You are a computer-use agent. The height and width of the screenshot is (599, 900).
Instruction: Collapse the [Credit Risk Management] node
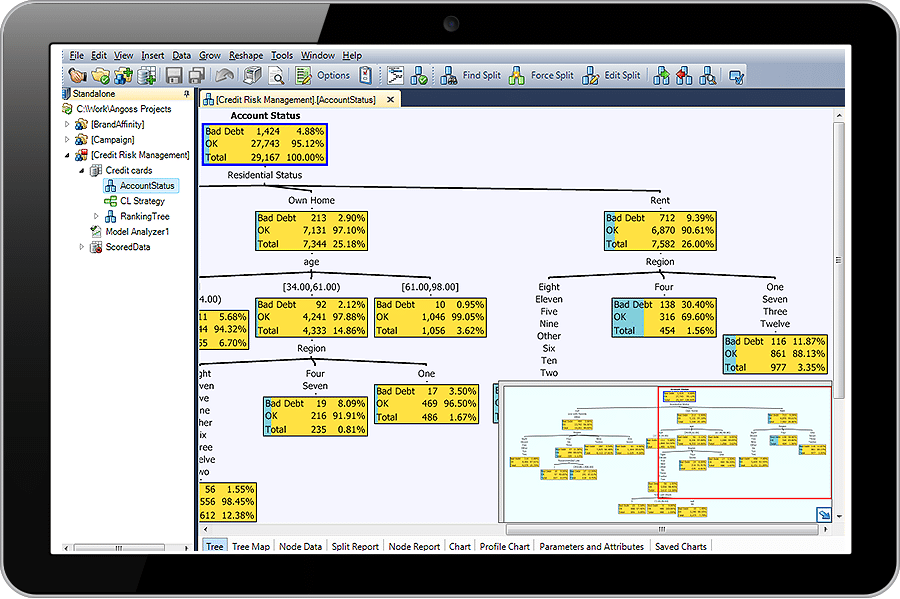68,154
